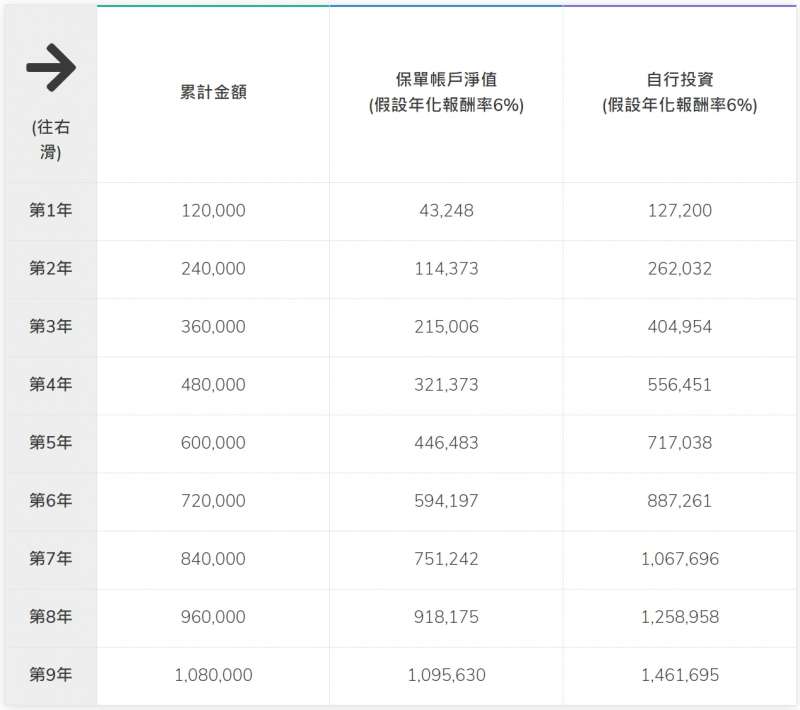Image resolution: width=800 pixels, height=710 pixels.
Task: Select the 自行投資 column header
Action: [x=680, y=92]
